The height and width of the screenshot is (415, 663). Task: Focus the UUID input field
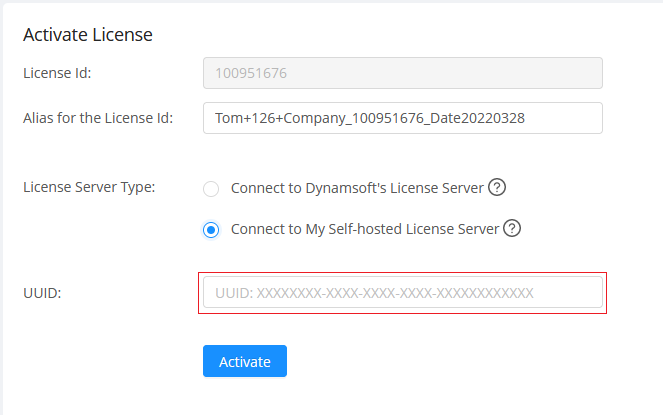(402, 293)
